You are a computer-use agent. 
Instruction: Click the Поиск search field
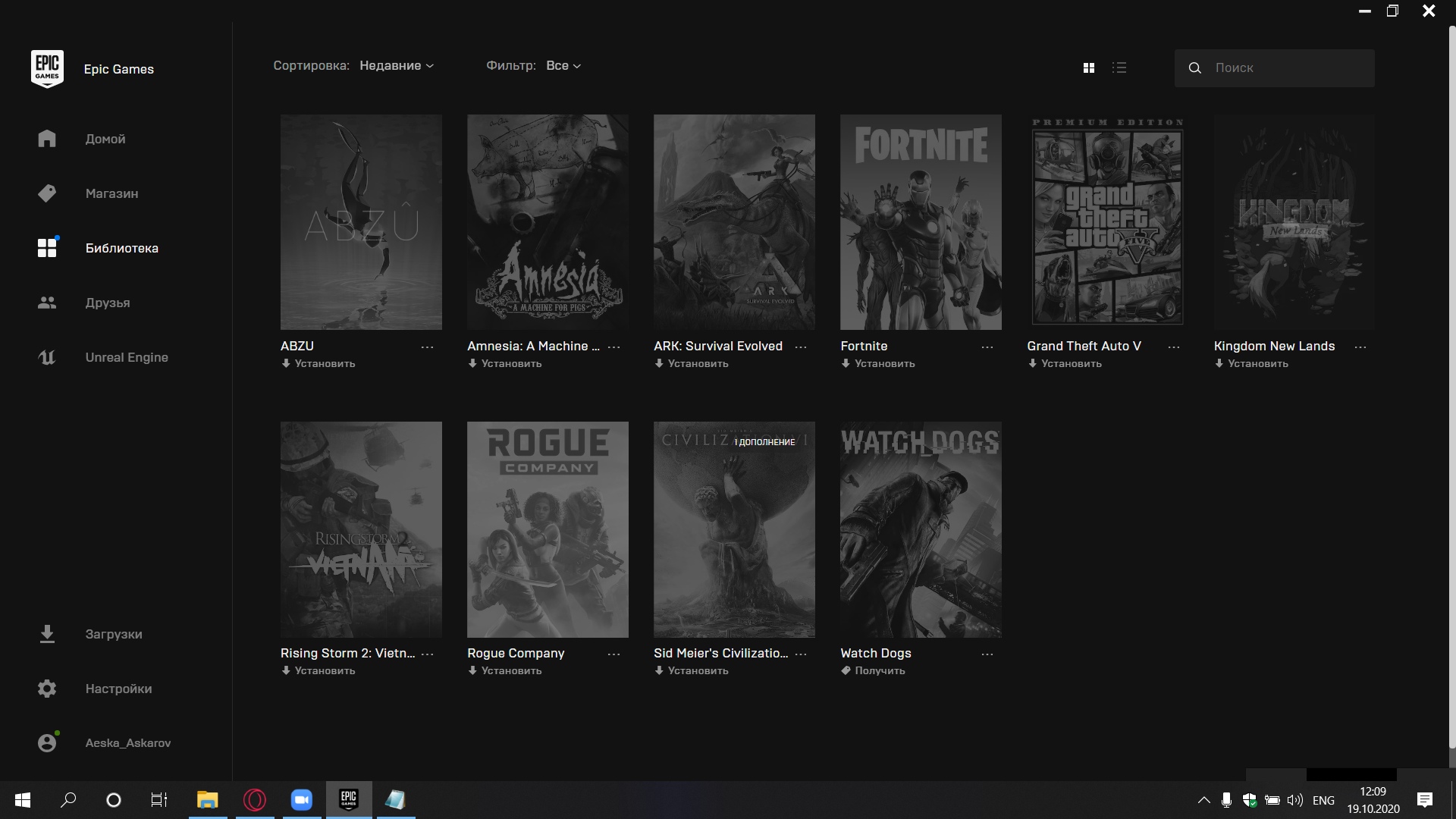coord(1275,67)
